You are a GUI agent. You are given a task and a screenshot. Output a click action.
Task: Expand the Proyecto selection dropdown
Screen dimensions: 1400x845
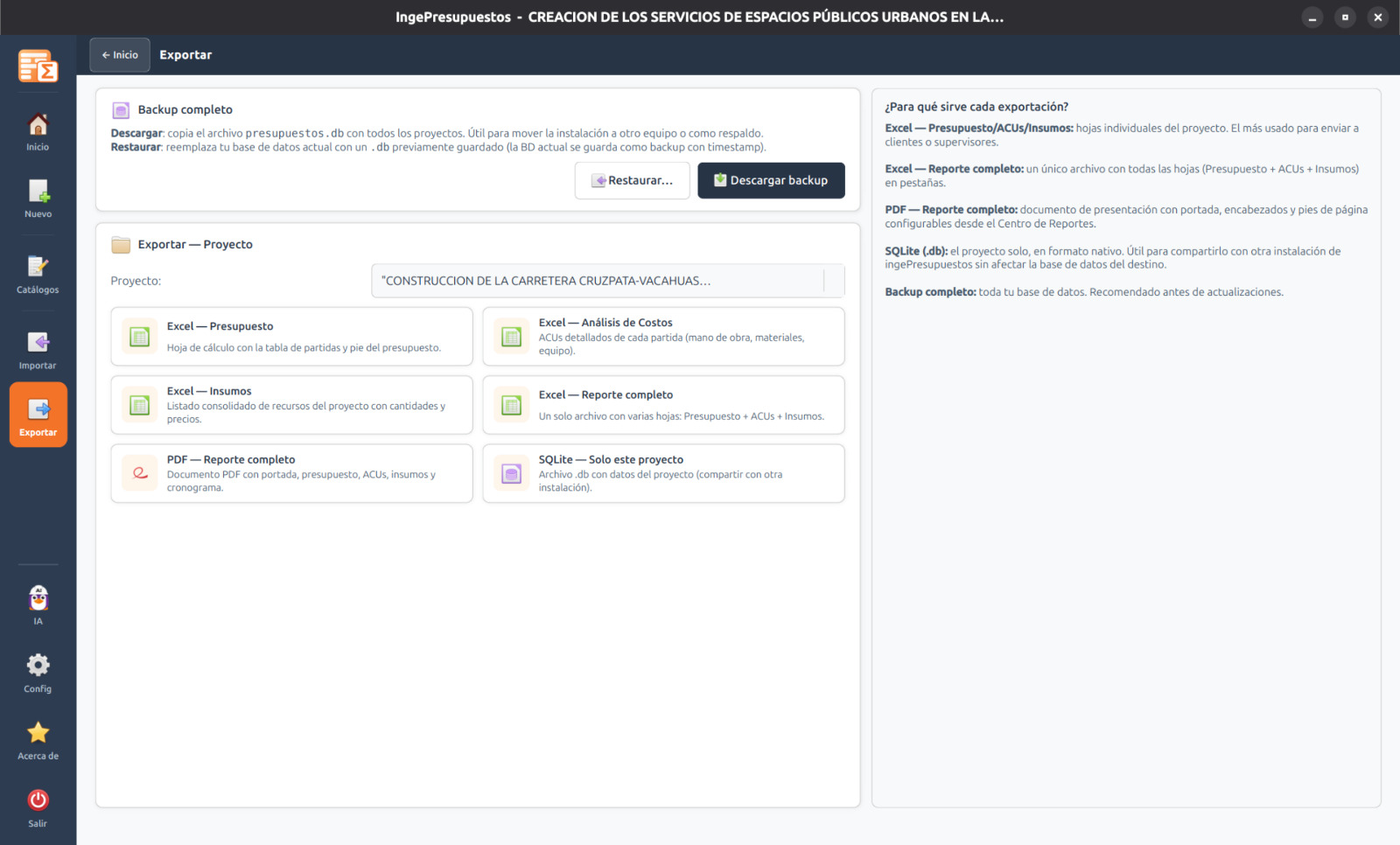point(607,281)
